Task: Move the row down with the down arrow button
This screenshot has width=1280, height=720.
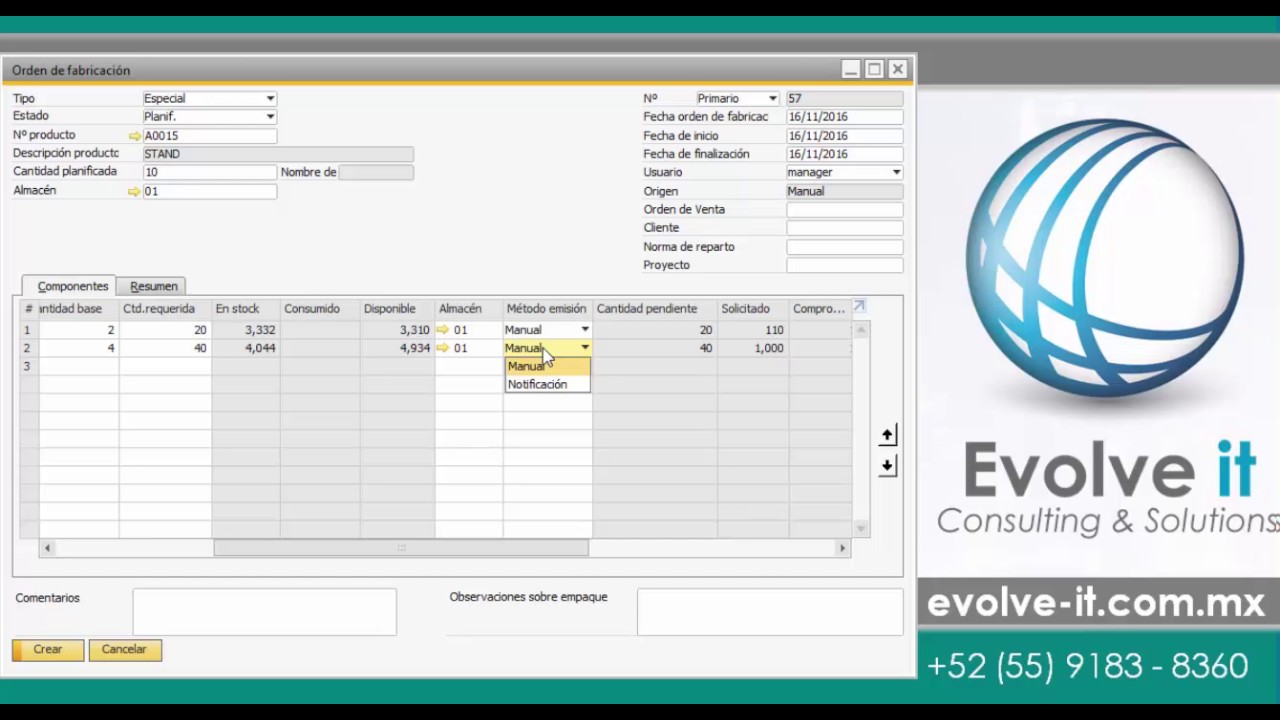Action: 887,466
